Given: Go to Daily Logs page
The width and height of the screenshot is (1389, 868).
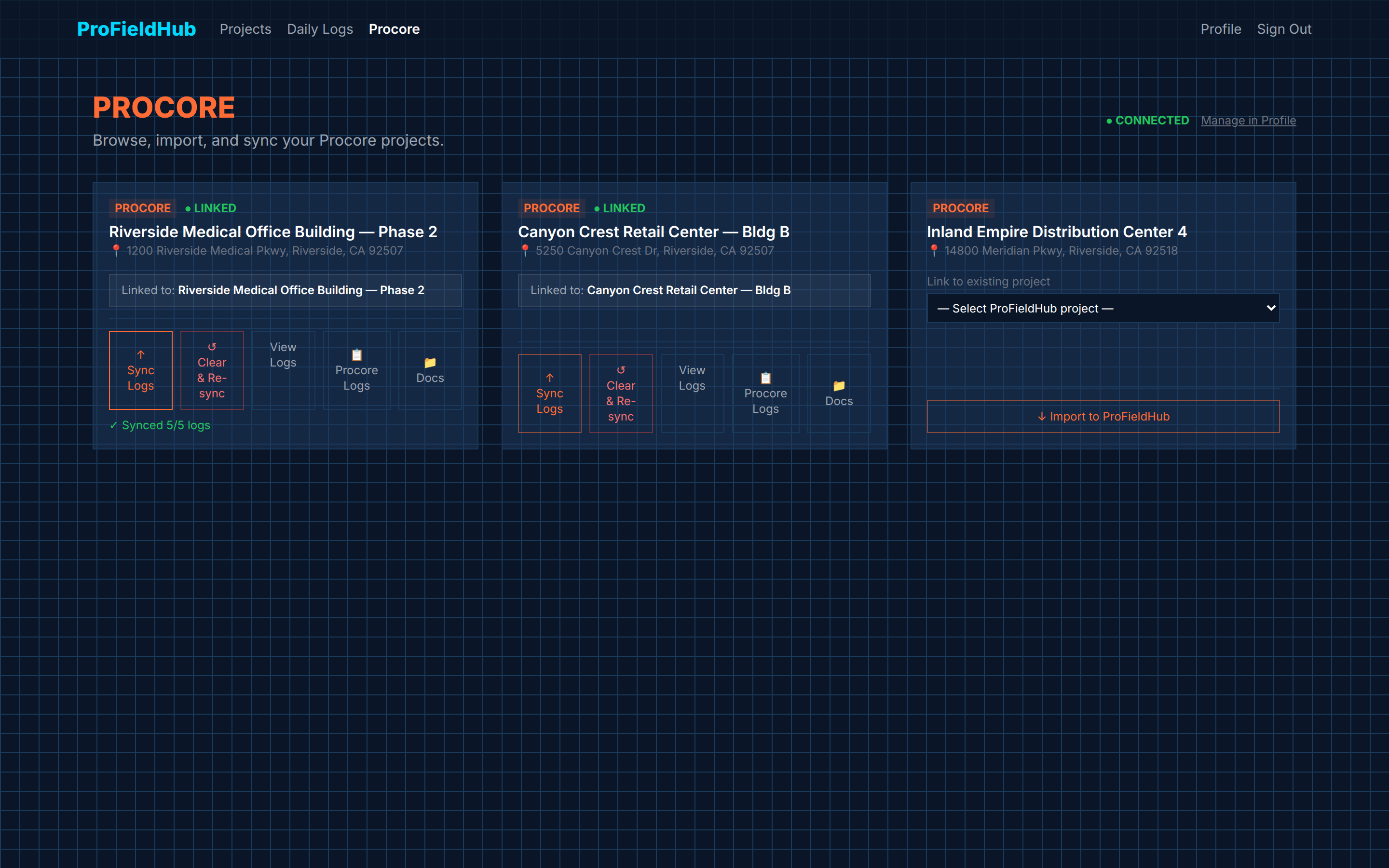Looking at the screenshot, I should point(320,29).
